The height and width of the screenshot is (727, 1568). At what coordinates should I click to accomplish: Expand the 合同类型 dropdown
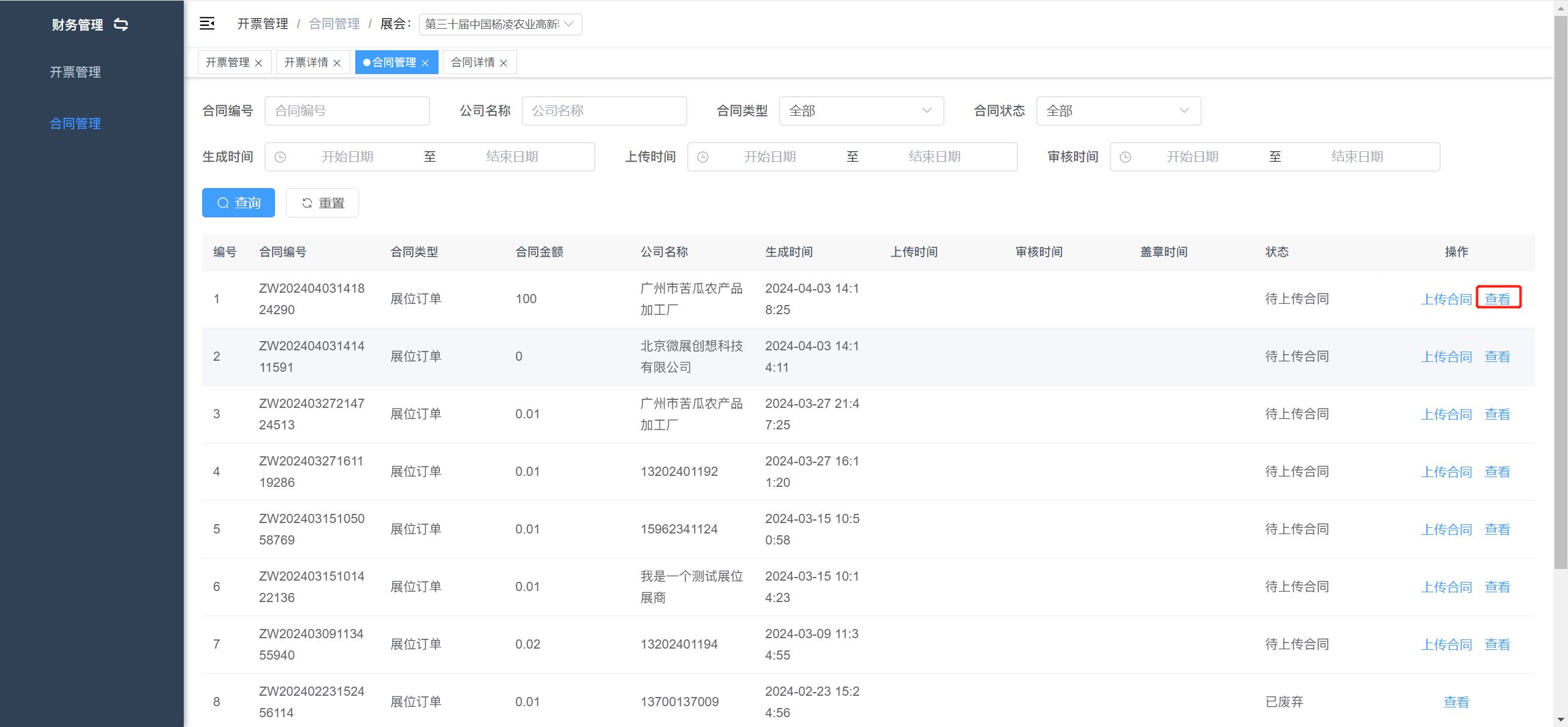[x=861, y=111]
